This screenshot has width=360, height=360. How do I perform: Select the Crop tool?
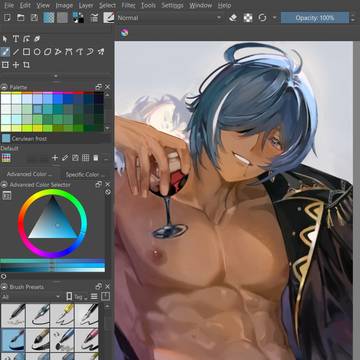26,65
